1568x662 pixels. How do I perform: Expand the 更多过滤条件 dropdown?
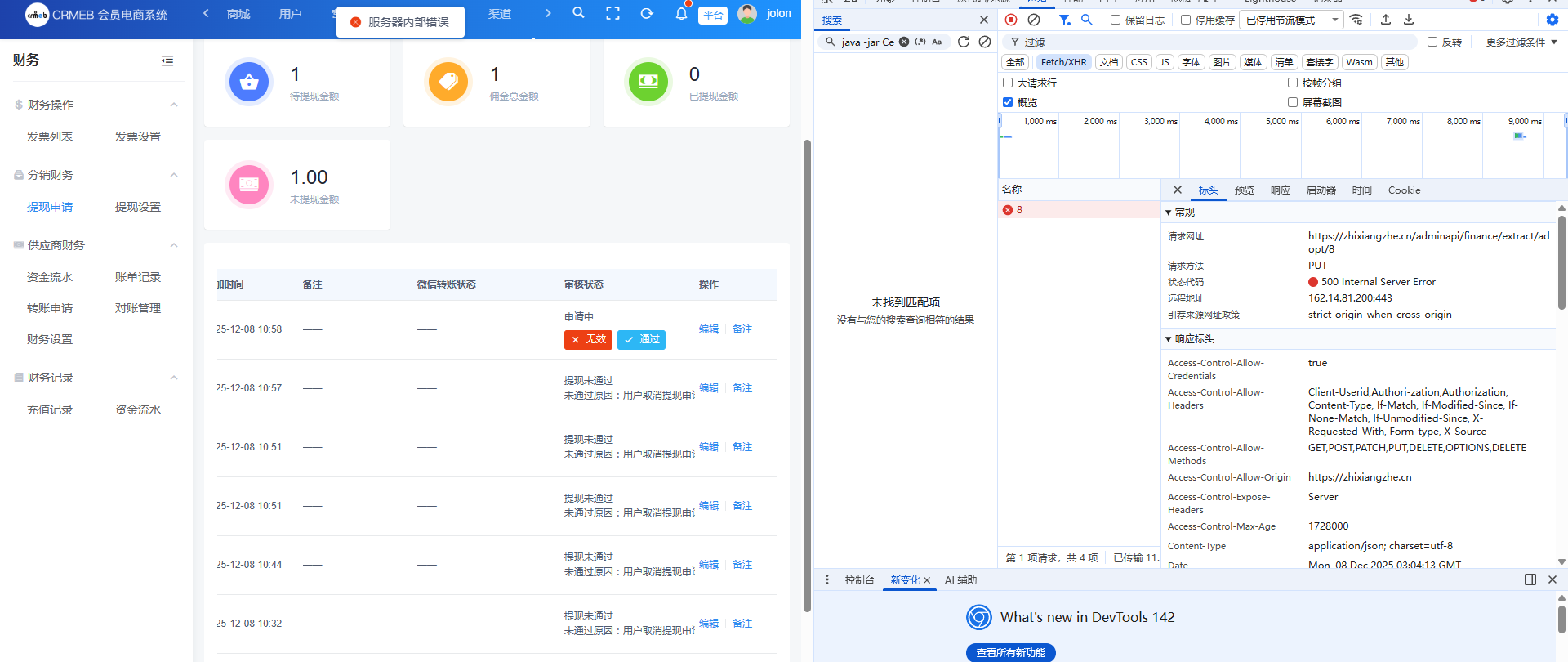click(x=1521, y=42)
